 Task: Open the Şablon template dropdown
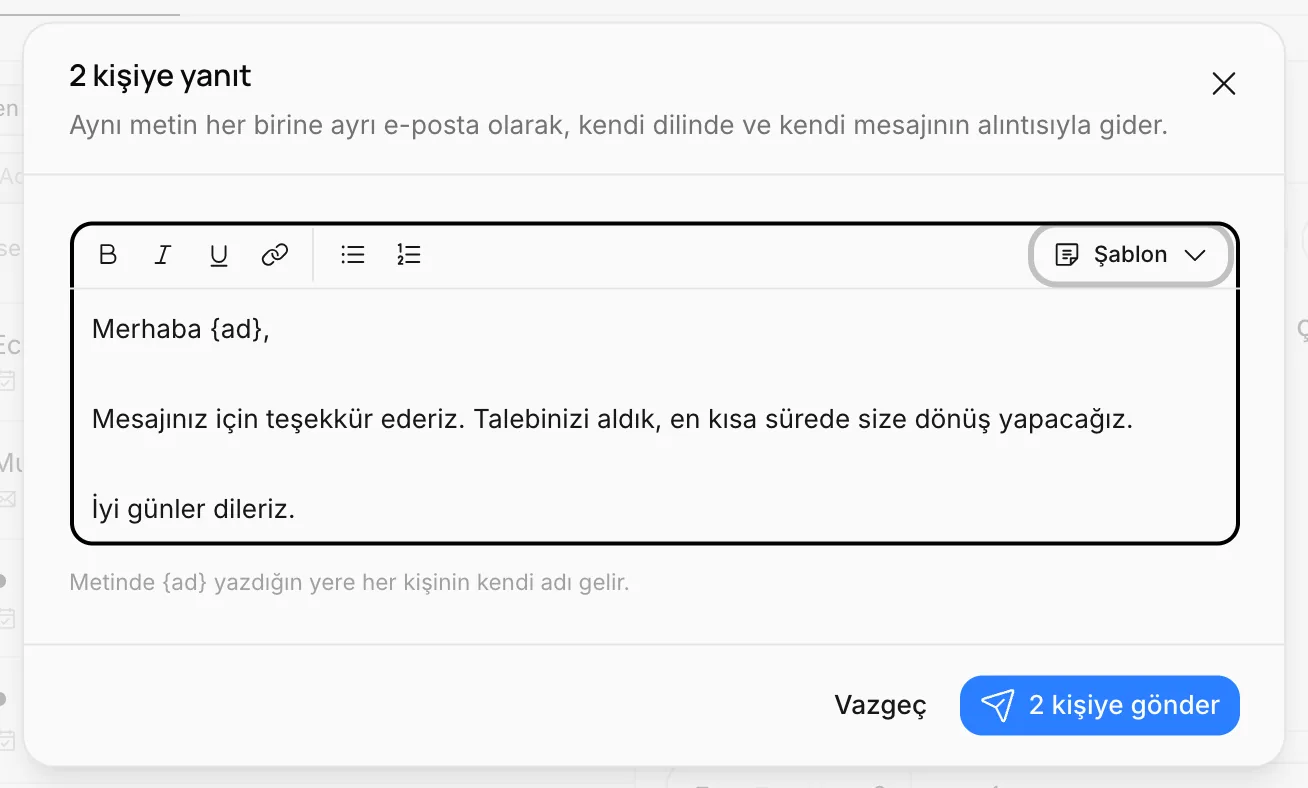tap(1131, 255)
